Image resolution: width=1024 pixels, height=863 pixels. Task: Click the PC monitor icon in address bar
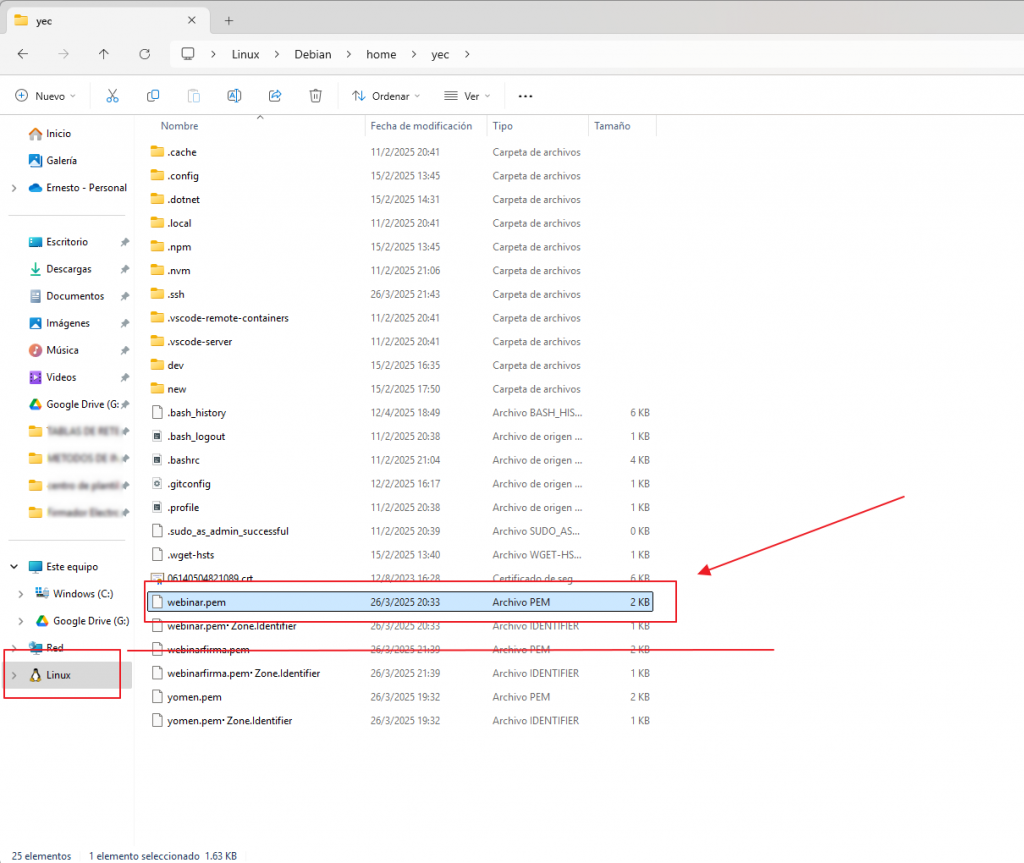188,54
